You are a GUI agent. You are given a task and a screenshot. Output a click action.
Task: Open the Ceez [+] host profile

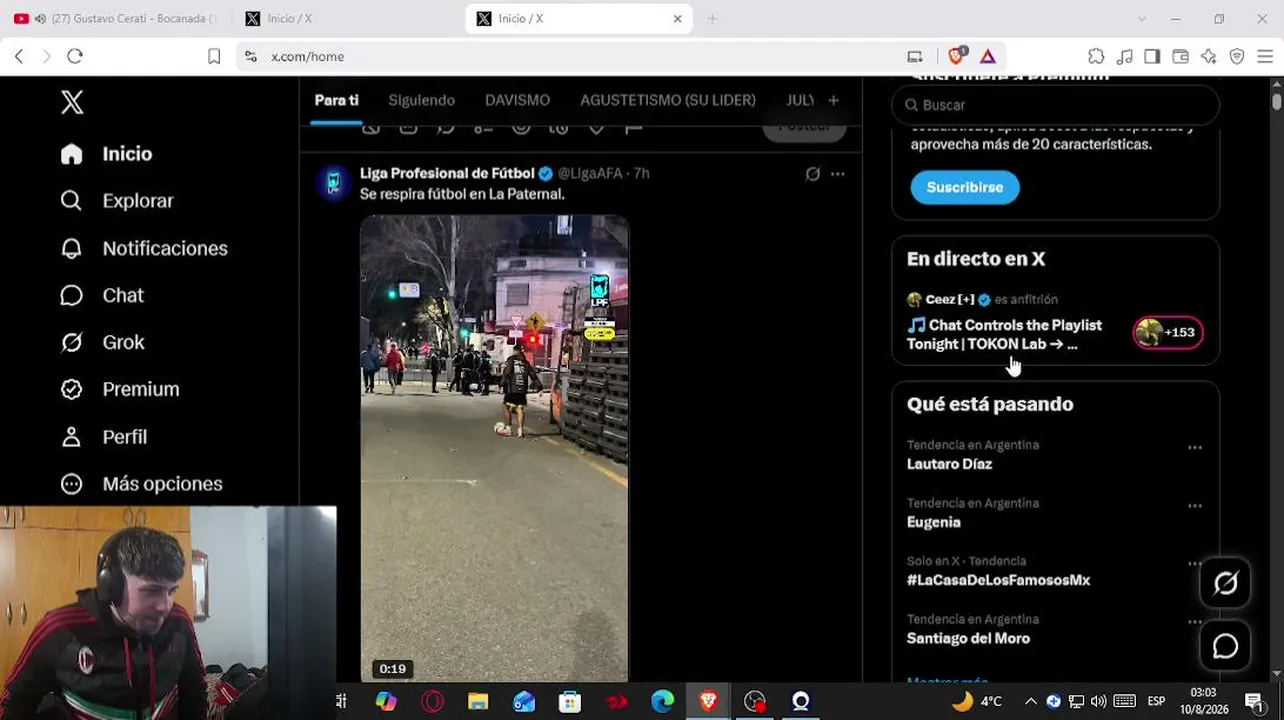949,299
